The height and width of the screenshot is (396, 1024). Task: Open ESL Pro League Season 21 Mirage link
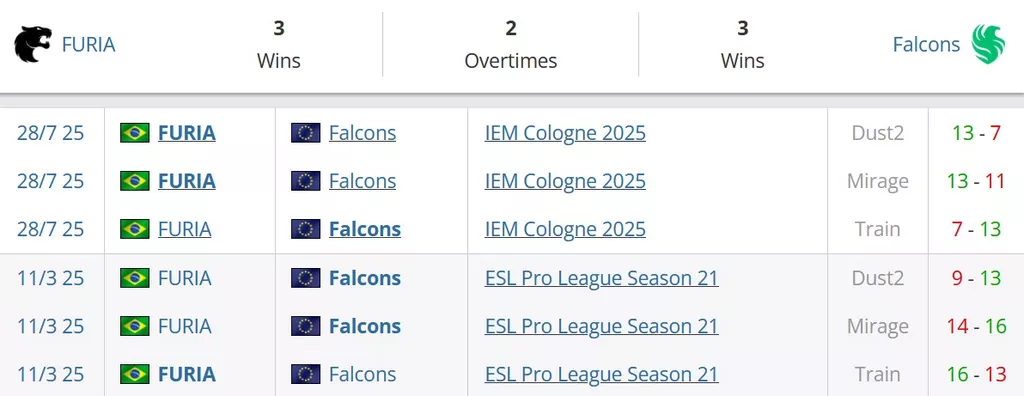601,326
